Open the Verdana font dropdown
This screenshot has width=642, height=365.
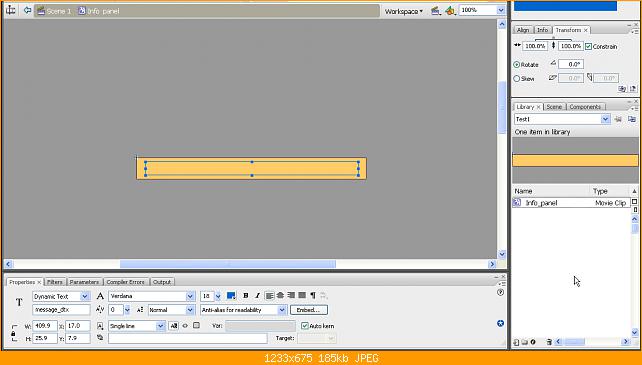click(190, 296)
